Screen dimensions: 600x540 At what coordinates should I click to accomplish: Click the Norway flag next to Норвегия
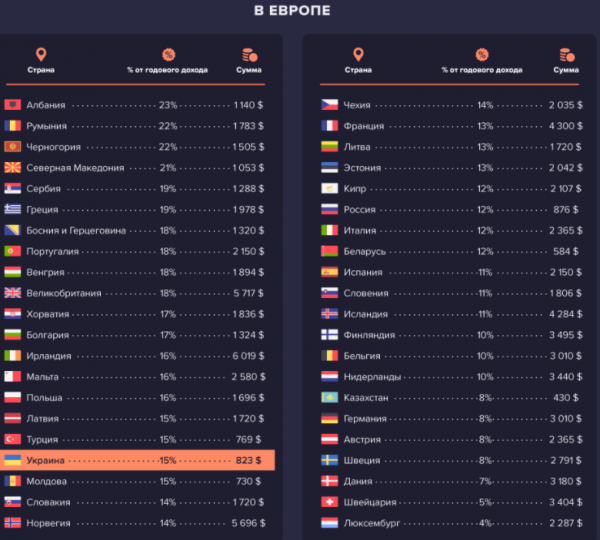[x=12, y=523]
